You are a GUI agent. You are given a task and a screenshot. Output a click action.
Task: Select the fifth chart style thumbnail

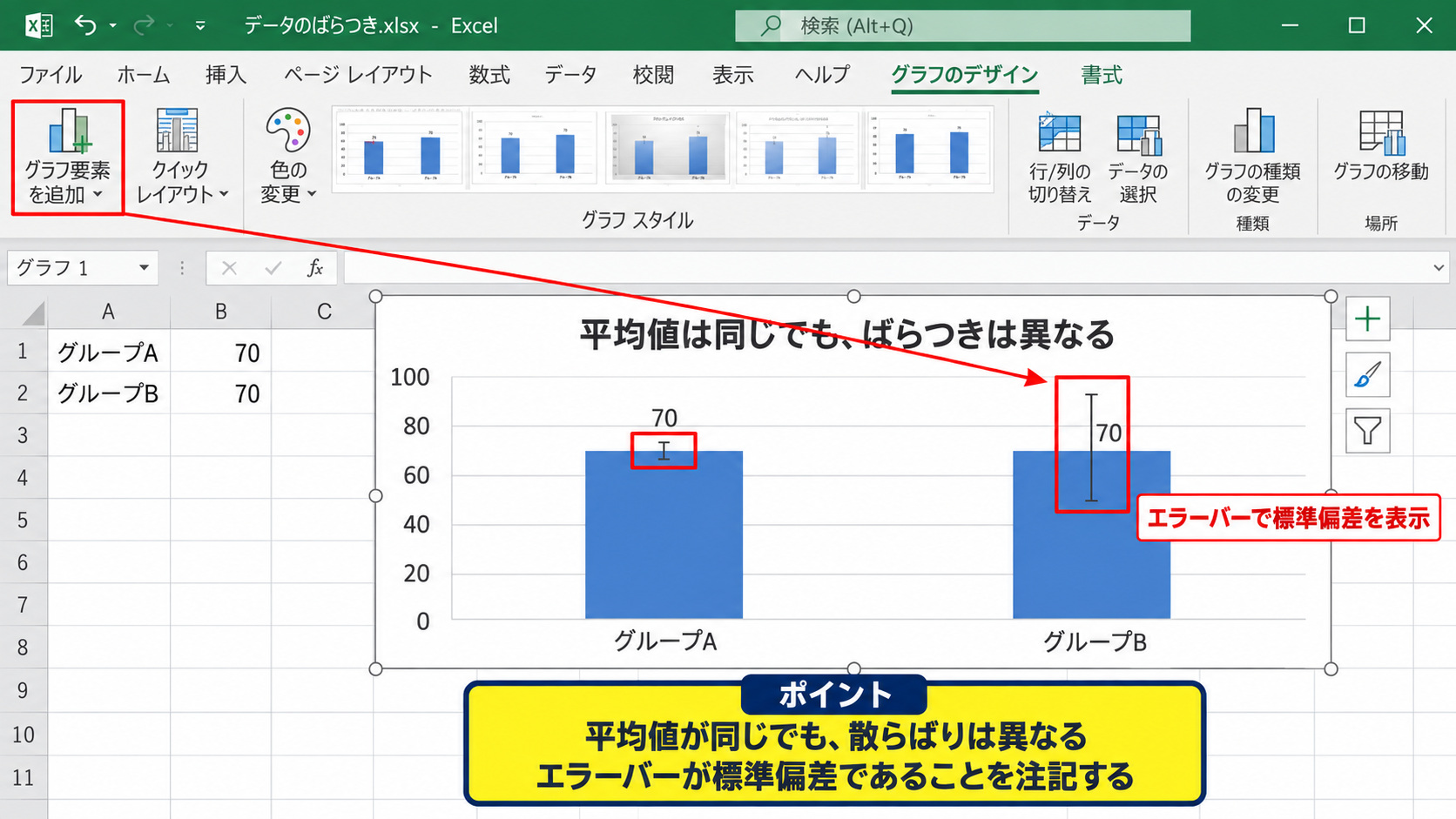929,147
